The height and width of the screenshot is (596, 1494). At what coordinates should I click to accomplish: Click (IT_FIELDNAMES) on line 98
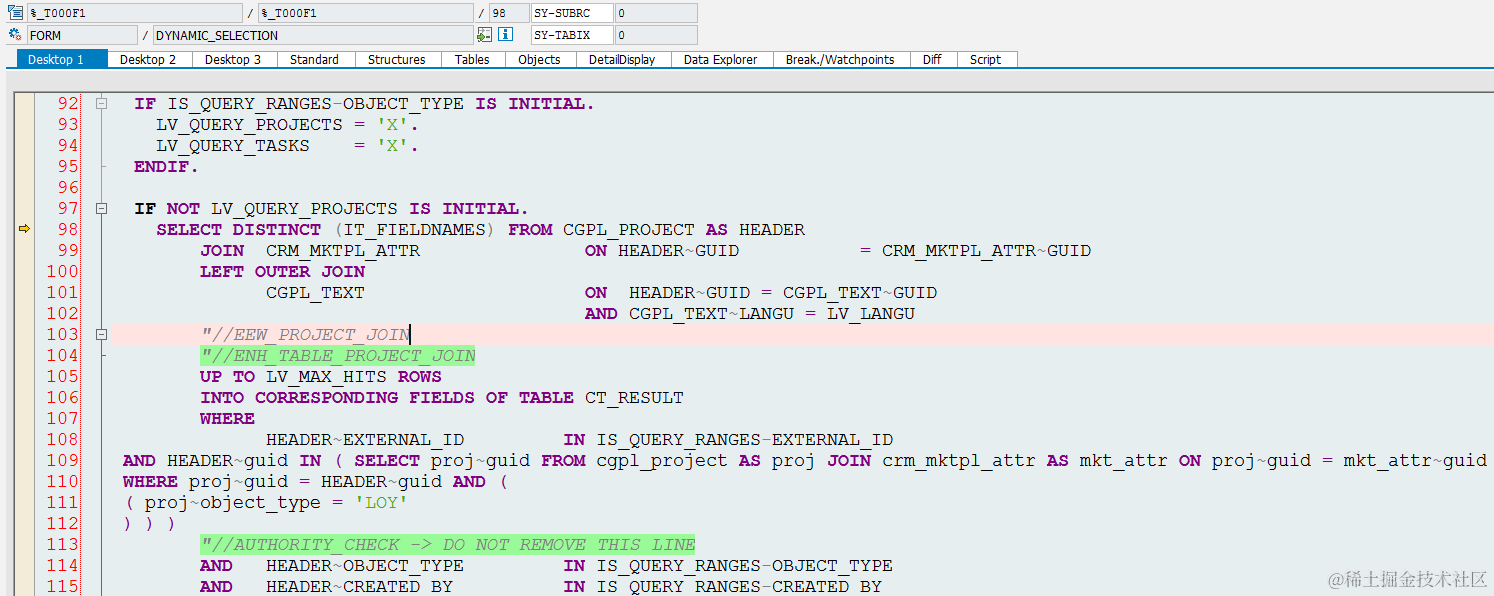(x=415, y=230)
